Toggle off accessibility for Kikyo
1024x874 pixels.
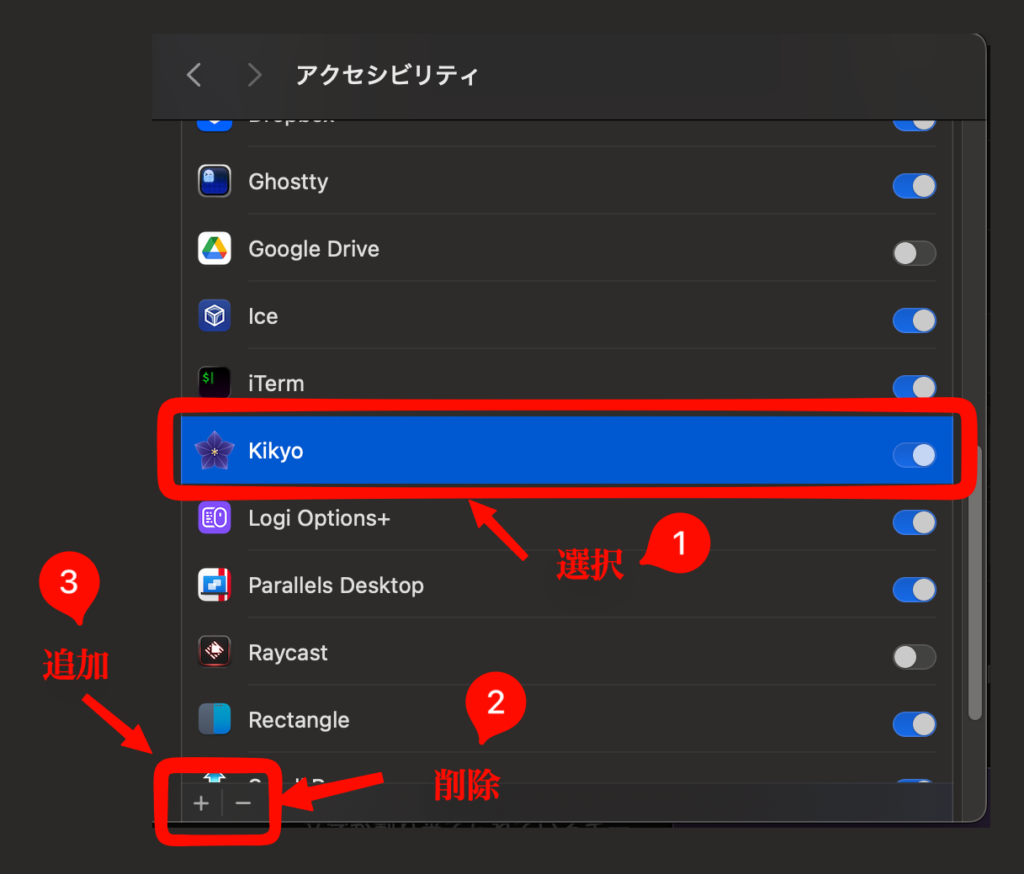click(914, 455)
